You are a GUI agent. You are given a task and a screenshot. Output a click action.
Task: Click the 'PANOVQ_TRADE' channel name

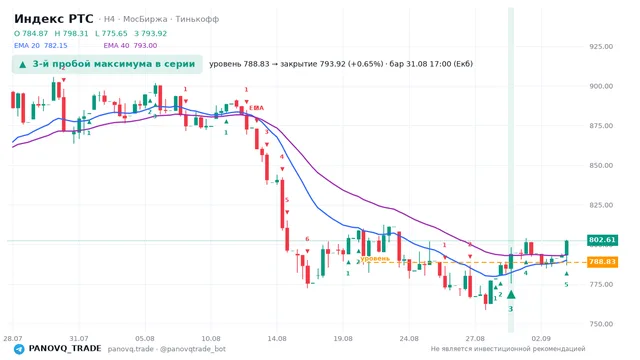pyautogui.click(x=65, y=349)
